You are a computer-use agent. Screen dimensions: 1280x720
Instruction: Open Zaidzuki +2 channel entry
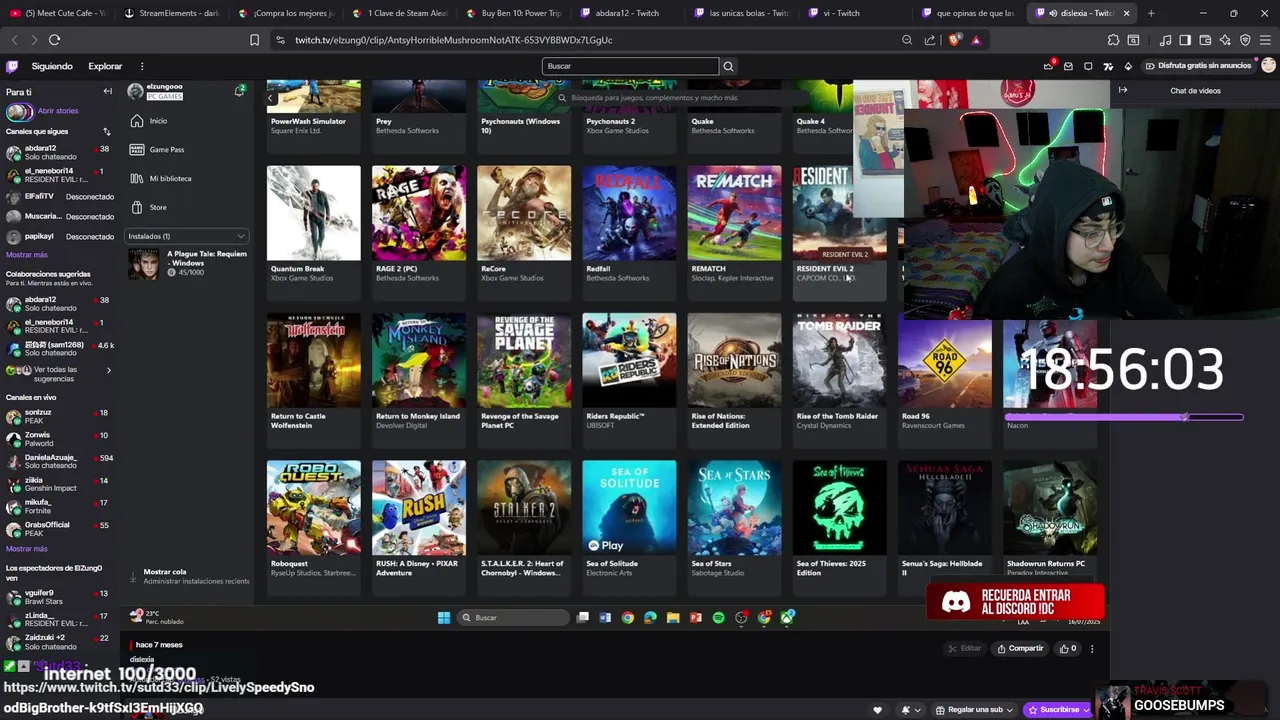point(58,642)
